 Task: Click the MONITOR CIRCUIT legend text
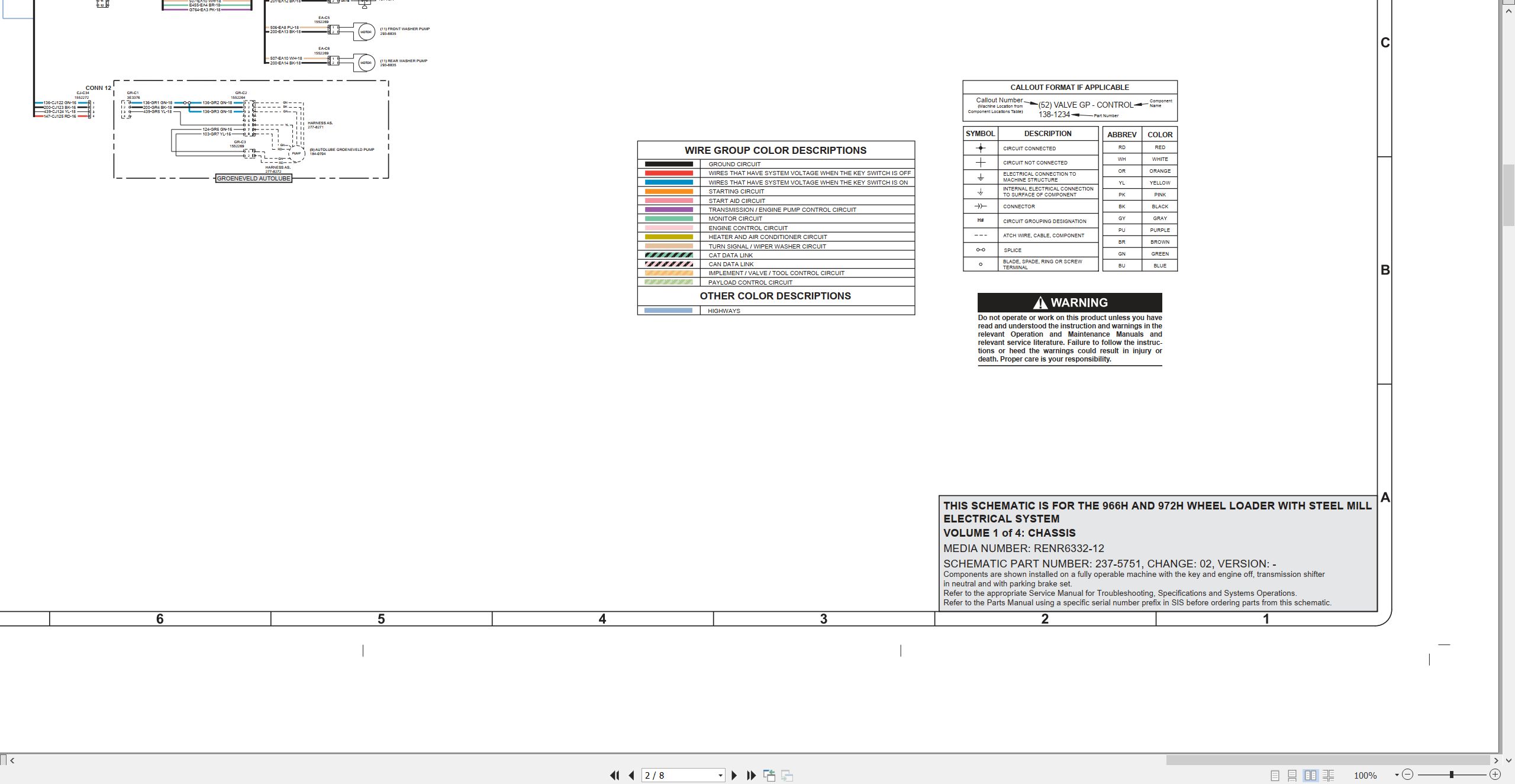point(735,218)
